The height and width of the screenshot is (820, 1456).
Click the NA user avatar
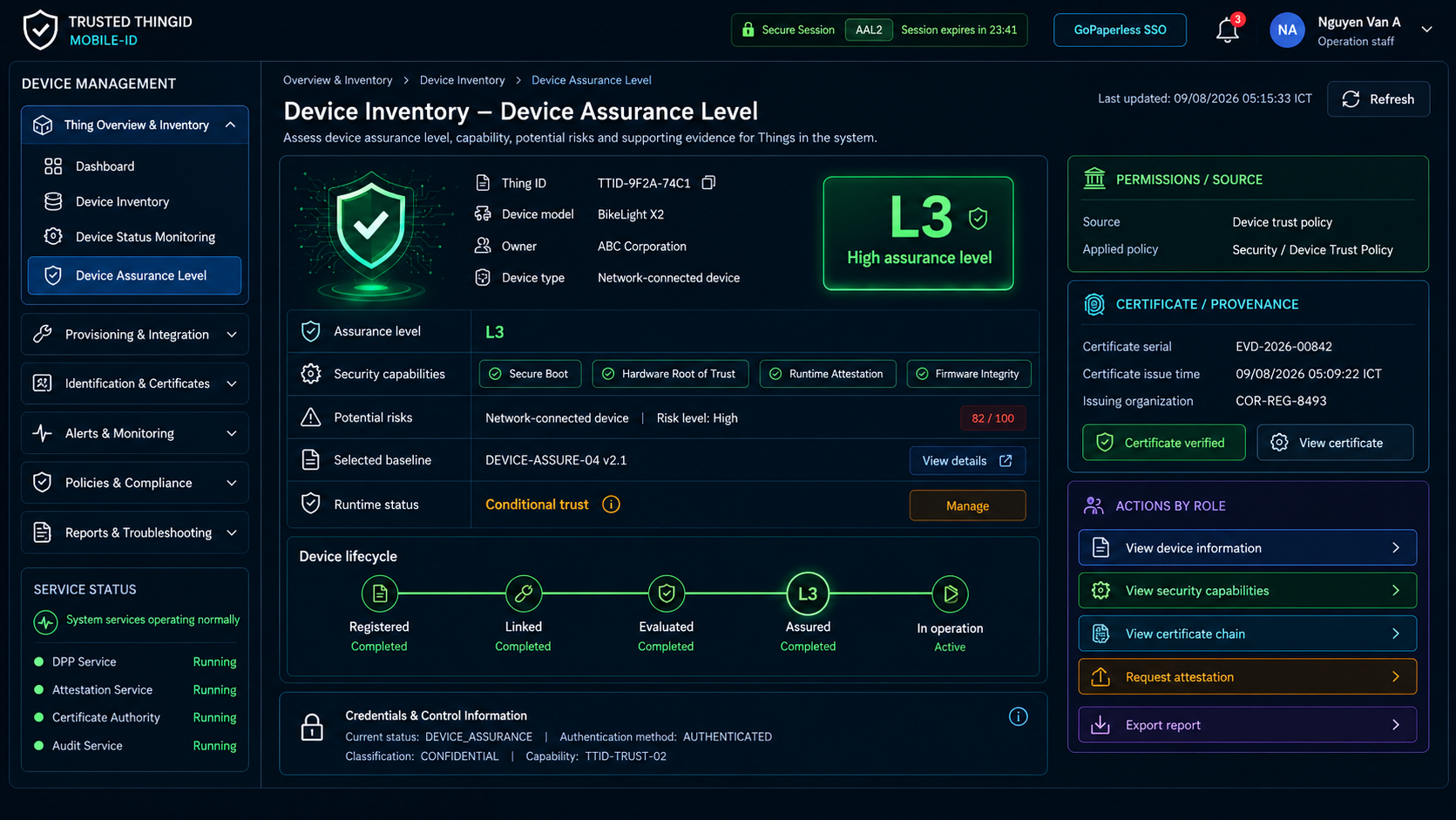click(x=1287, y=30)
